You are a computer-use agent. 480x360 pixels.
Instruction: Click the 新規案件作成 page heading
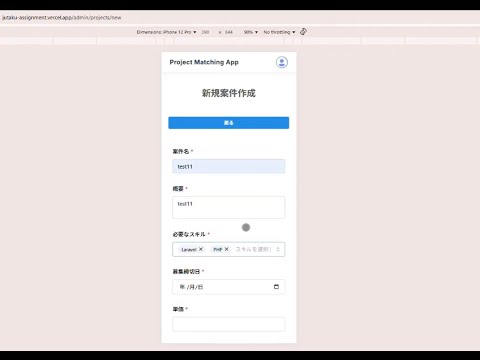point(229,93)
